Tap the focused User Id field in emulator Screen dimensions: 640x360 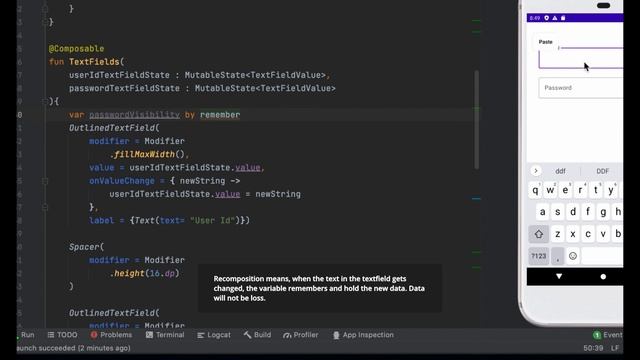click(x=581, y=58)
